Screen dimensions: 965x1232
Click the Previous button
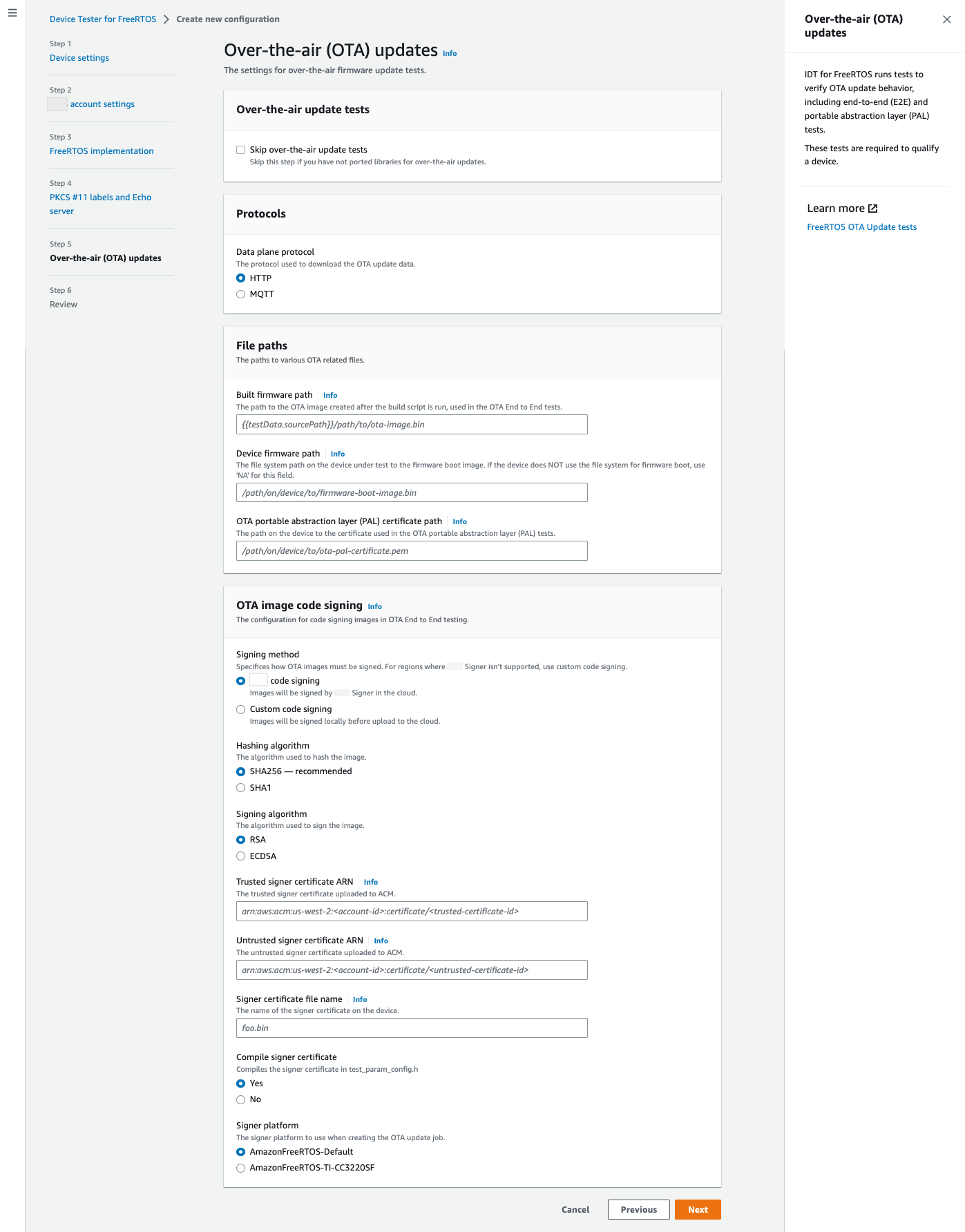point(638,1210)
